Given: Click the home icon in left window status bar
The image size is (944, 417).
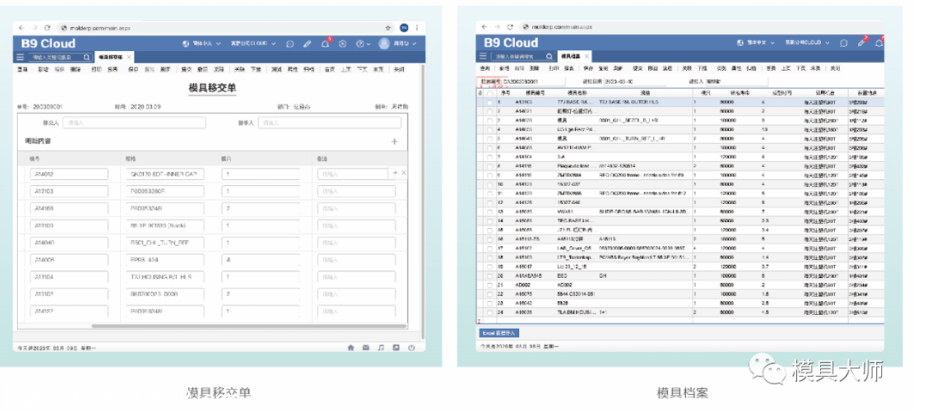Looking at the screenshot, I should 351,347.
